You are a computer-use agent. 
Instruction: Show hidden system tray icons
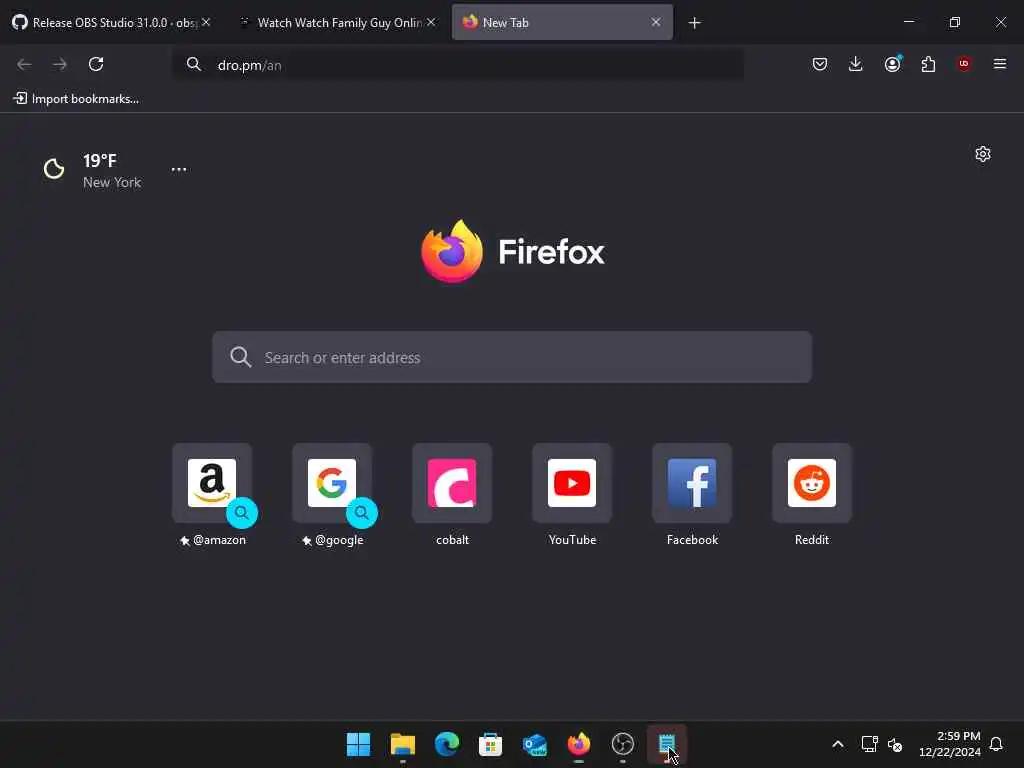[x=838, y=744]
